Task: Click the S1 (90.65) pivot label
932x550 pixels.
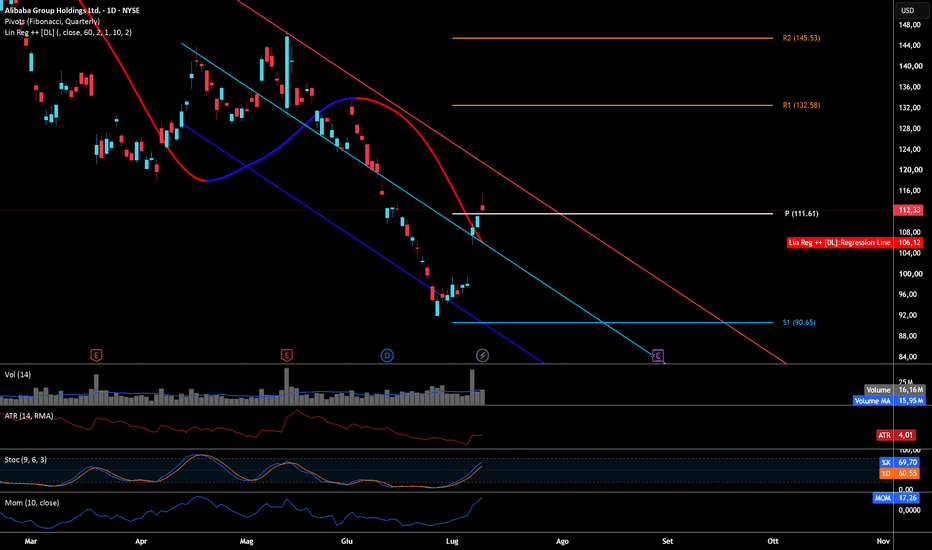Action: coord(799,322)
